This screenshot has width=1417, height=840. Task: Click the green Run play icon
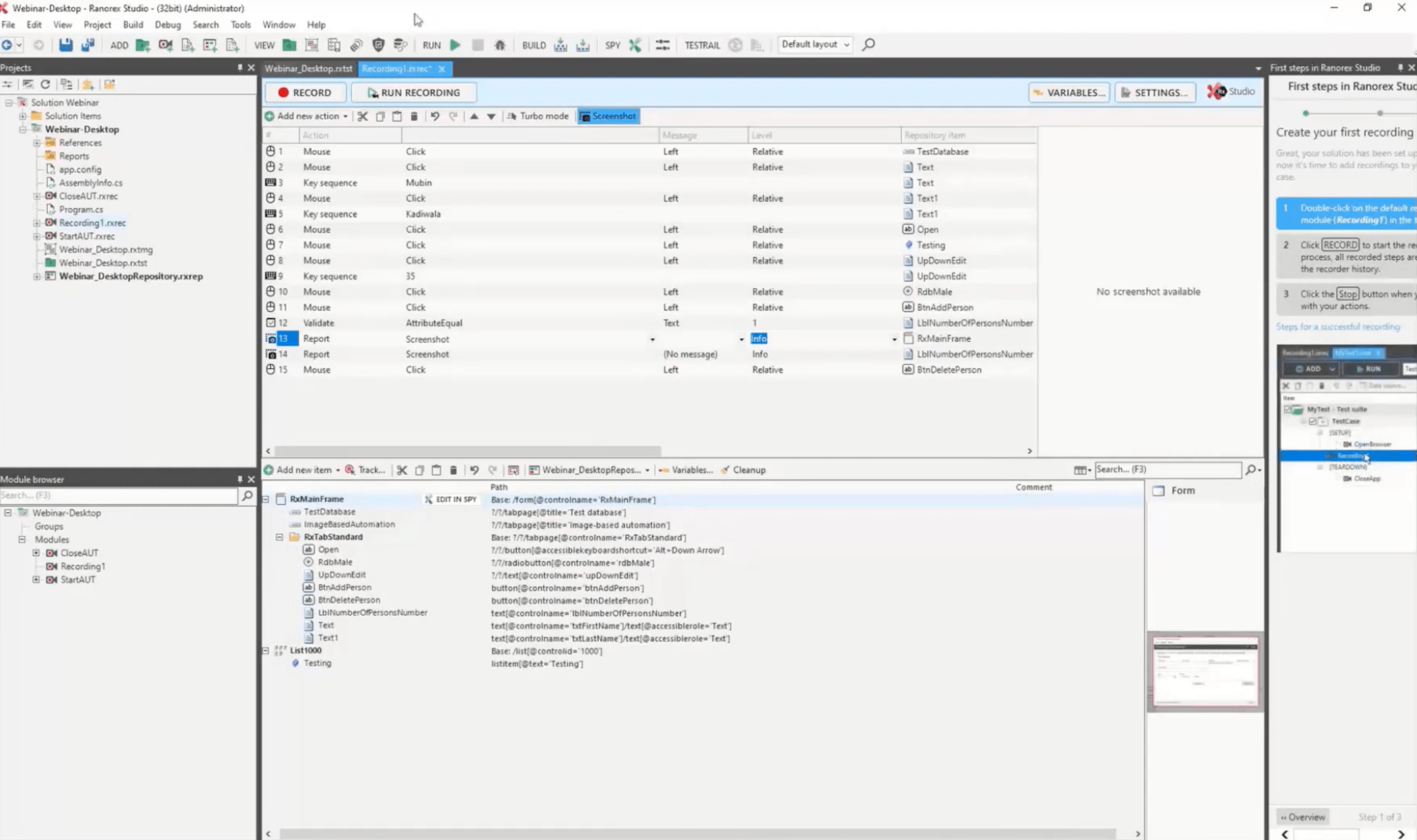click(455, 45)
